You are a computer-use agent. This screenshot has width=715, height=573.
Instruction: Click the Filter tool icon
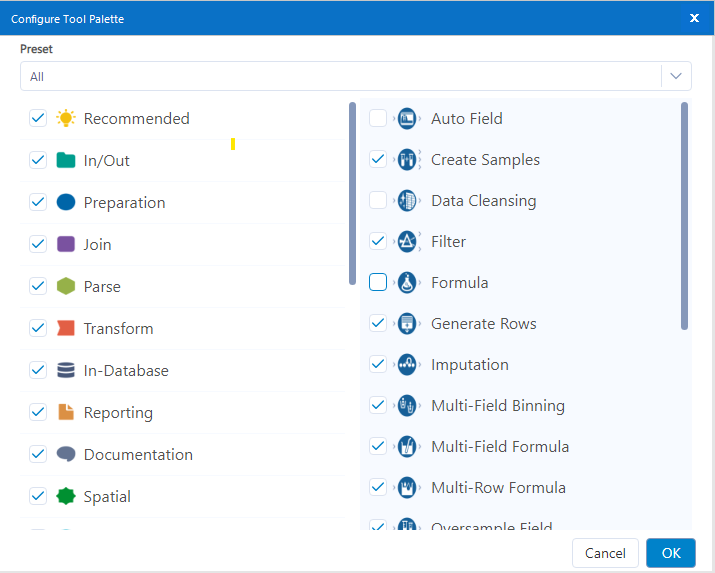pyautogui.click(x=407, y=241)
